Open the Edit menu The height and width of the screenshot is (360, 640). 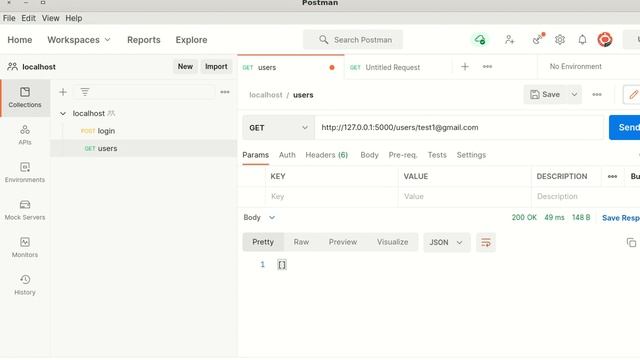(28, 18)
